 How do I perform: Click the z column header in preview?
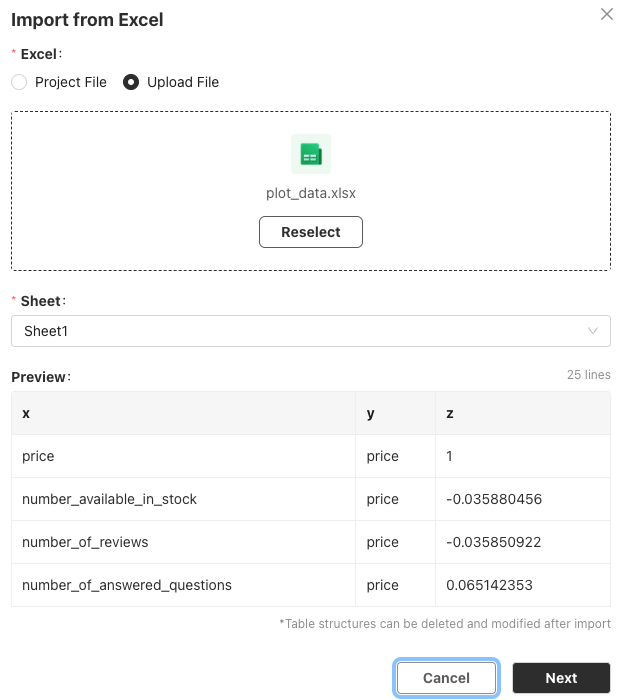click(451, 413)
